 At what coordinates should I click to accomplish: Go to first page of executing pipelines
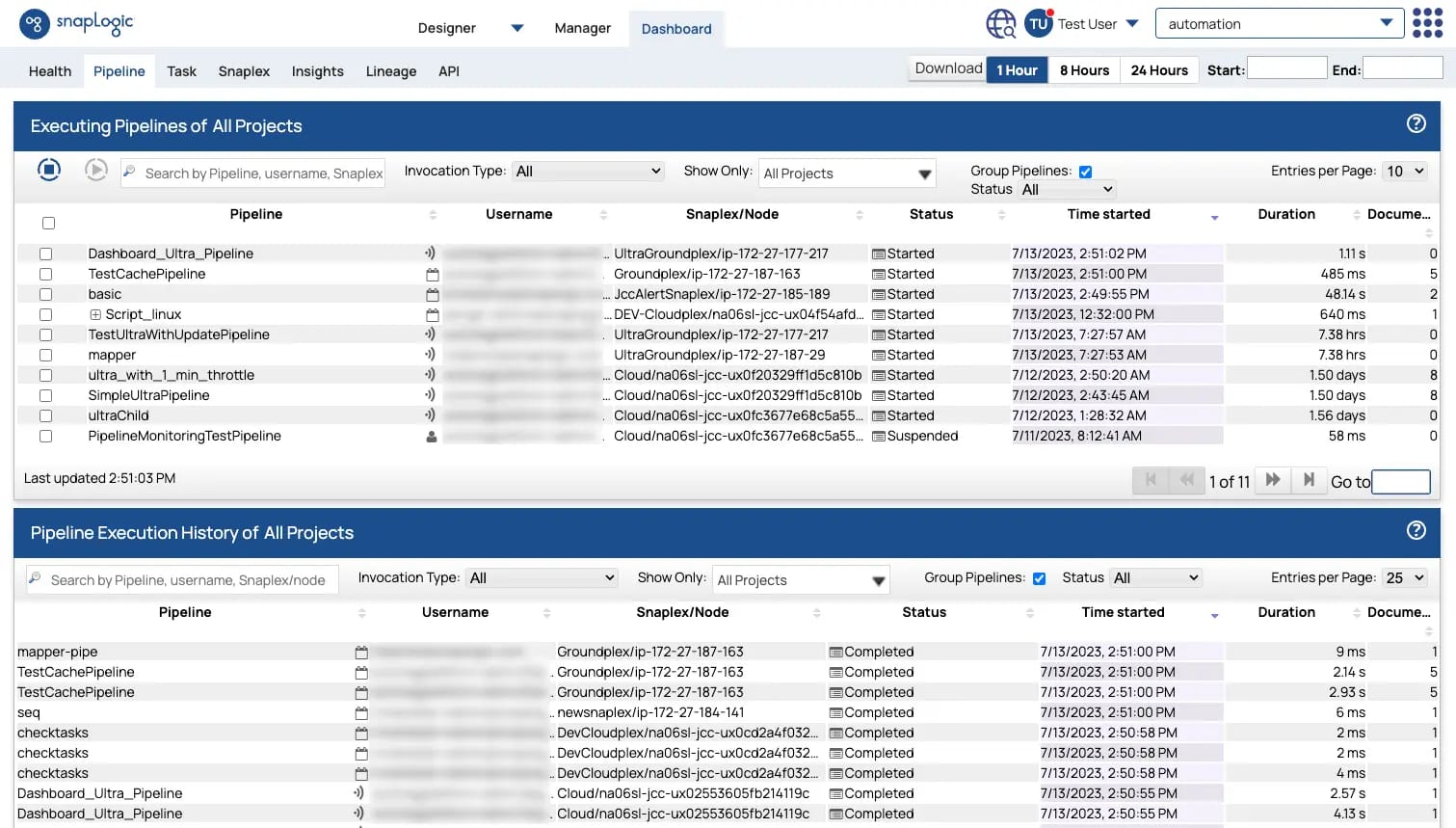[1150, 479]
